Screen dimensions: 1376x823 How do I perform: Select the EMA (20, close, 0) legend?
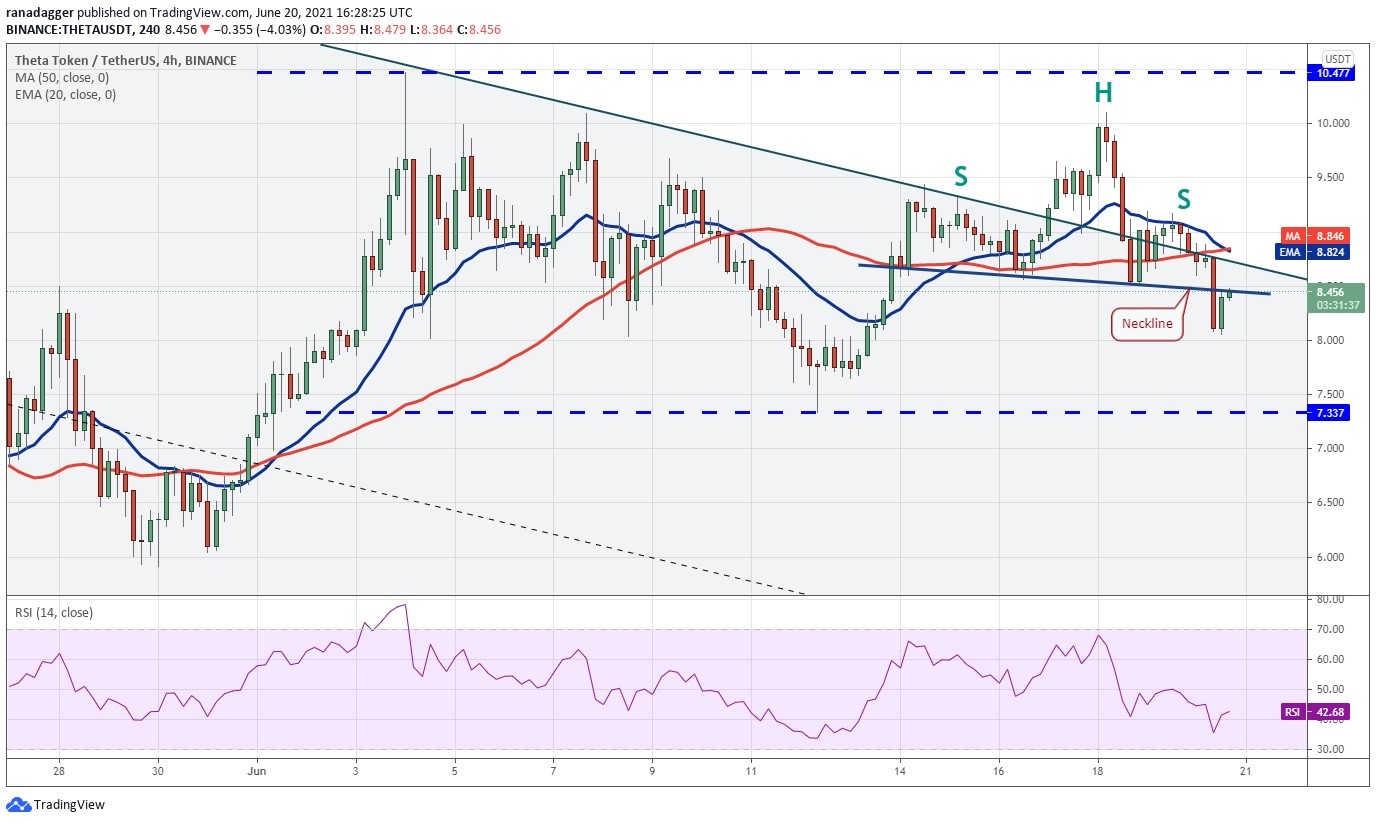[65, 94]
